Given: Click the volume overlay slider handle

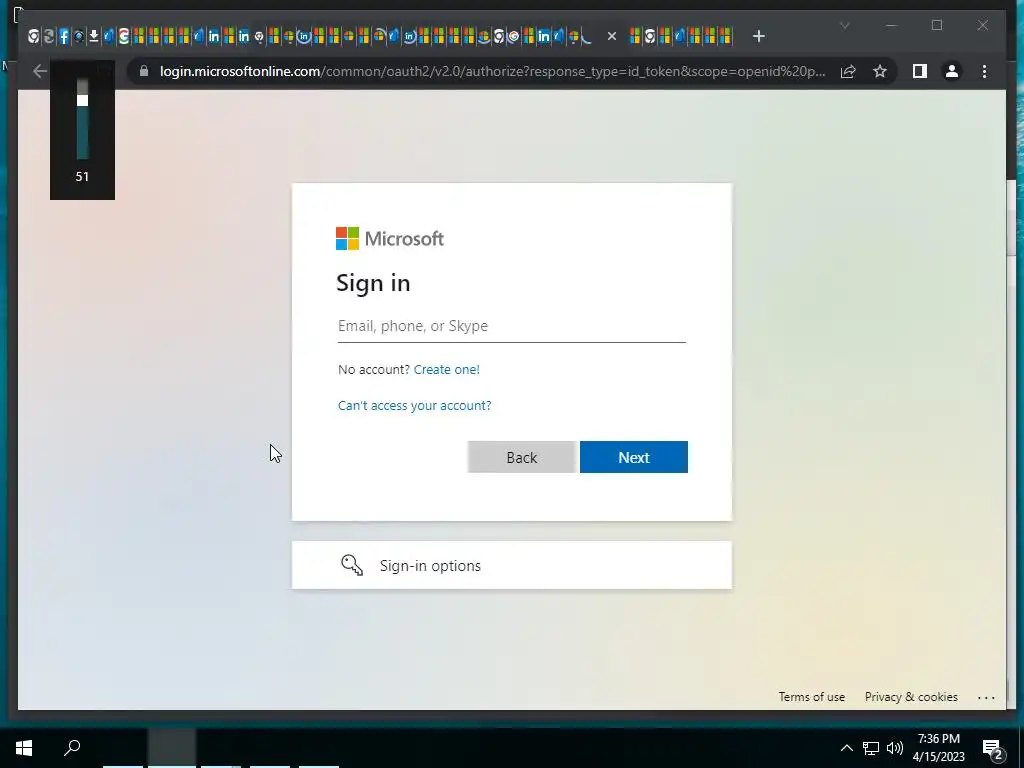Looking at the screenshot, I should coord(82,100).
